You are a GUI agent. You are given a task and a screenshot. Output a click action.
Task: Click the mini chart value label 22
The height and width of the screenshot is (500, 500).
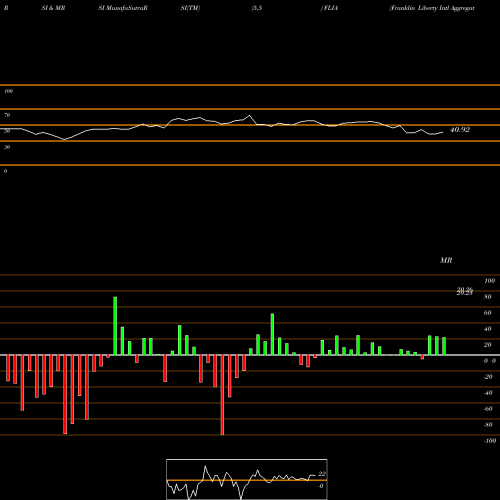click(x=322, y=474)
